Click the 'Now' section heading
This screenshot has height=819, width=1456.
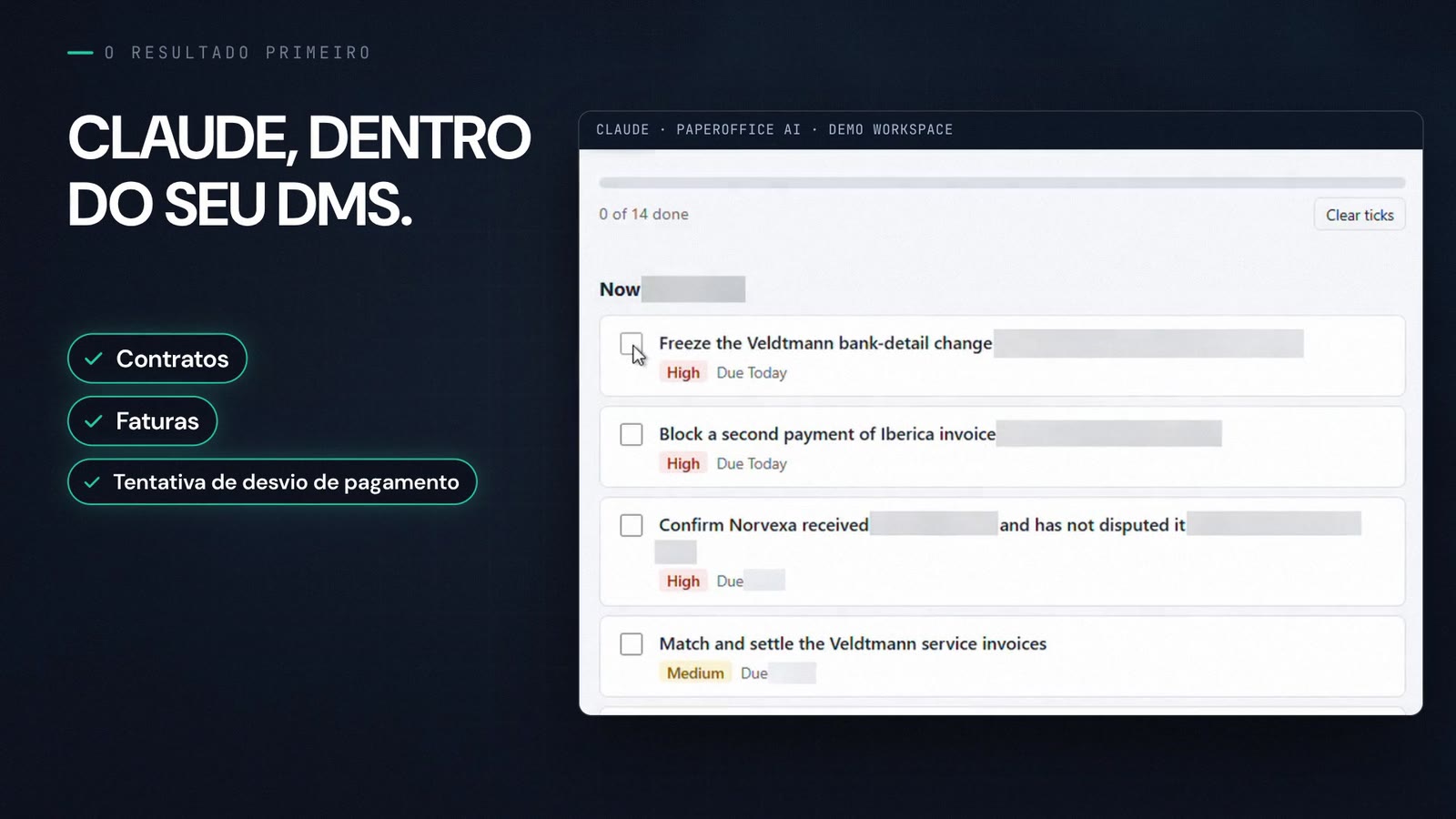coord(620,289)
